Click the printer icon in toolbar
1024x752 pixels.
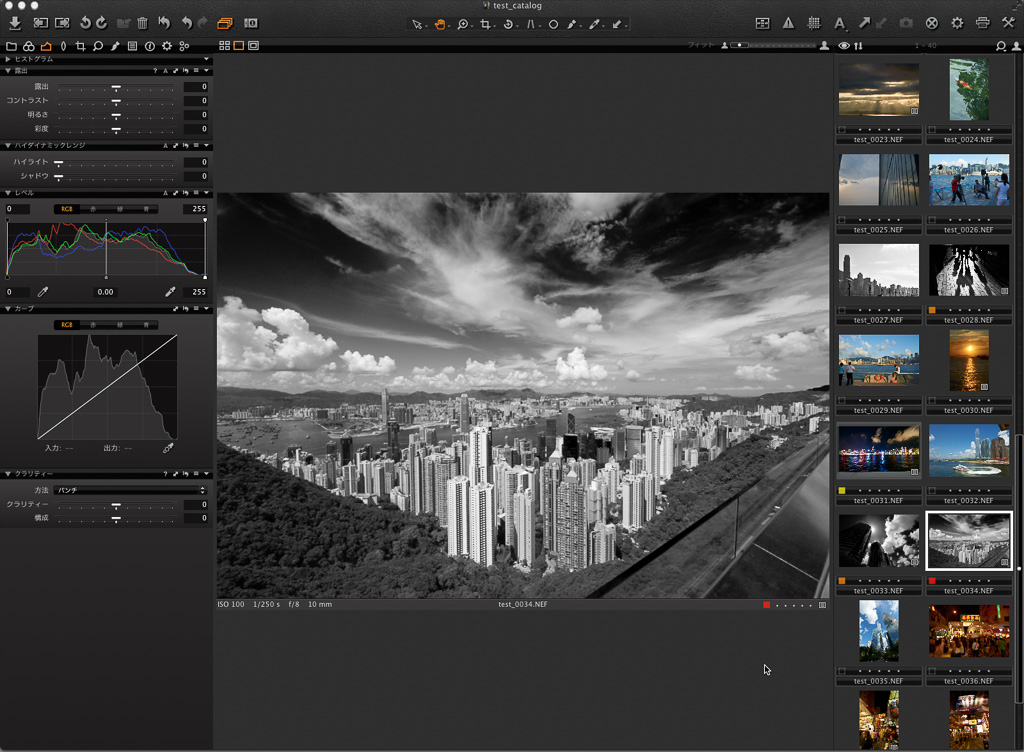(x=982, y=23)
